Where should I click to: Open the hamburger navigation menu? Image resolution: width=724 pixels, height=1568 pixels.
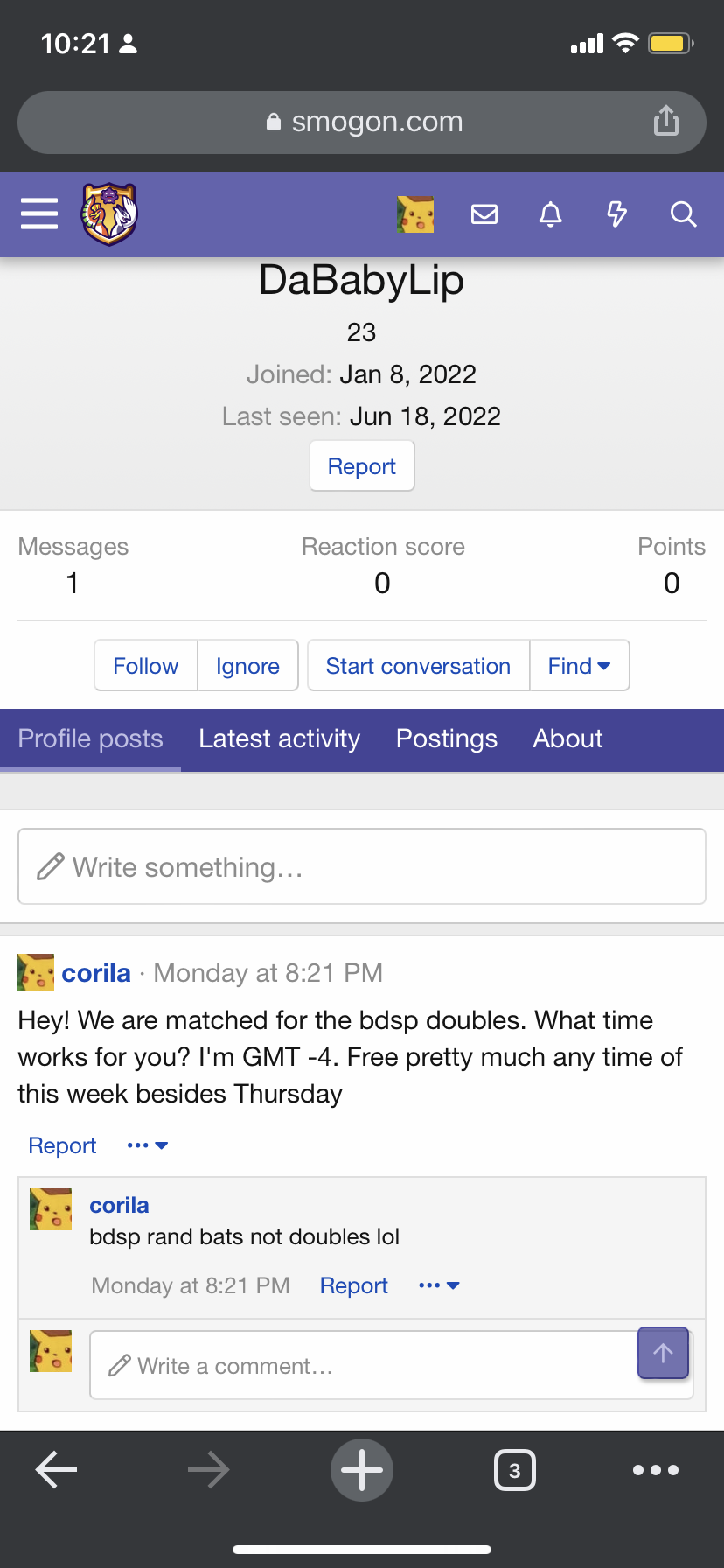tap(39, 213)
